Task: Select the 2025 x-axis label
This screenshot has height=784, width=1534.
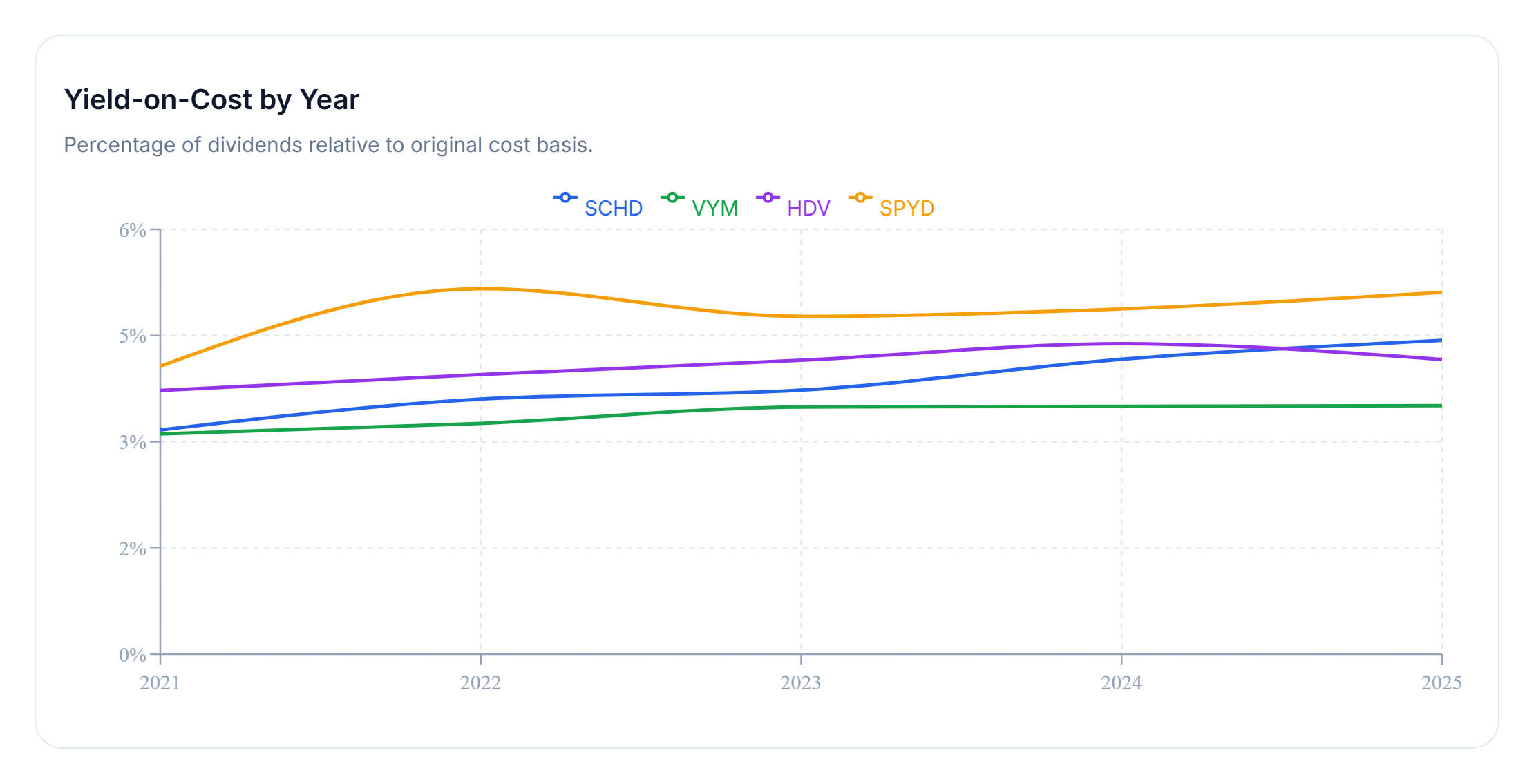Action: 1441,683
